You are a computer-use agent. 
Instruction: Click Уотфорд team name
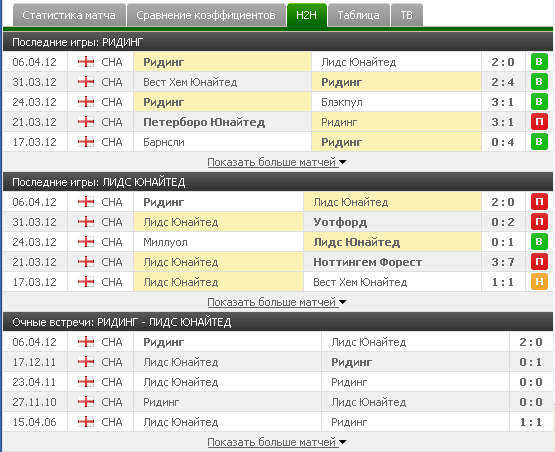coord(340,222)
